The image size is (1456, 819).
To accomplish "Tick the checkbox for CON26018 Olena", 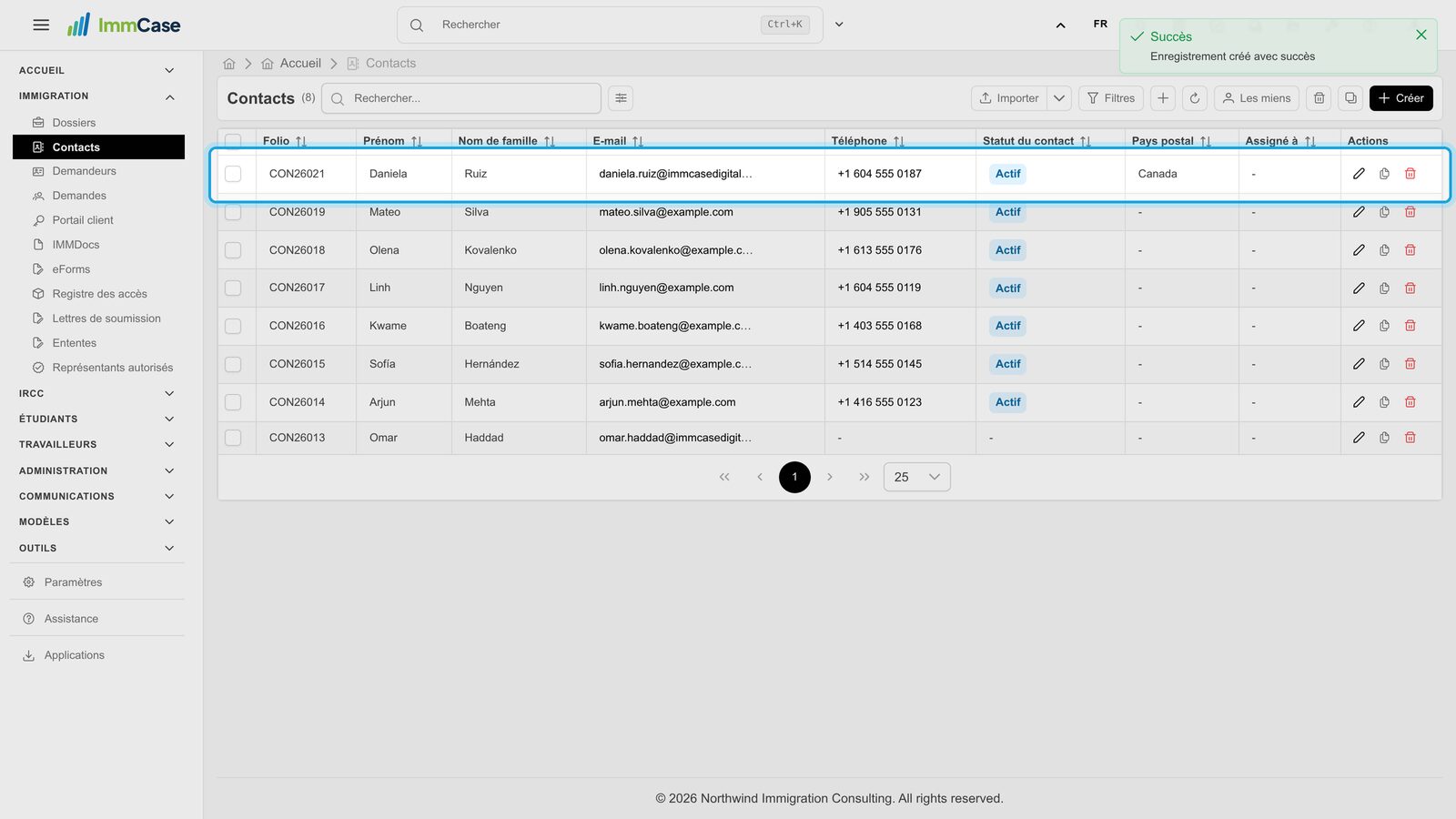I will click(233, 250).
